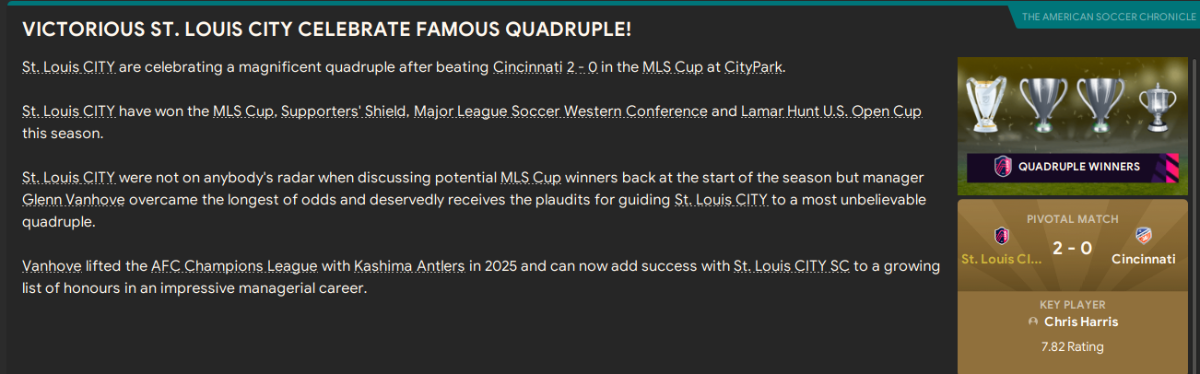Click the Quadruple Winners banner
1200x374 pixels.
click(x=1076, y=166)
